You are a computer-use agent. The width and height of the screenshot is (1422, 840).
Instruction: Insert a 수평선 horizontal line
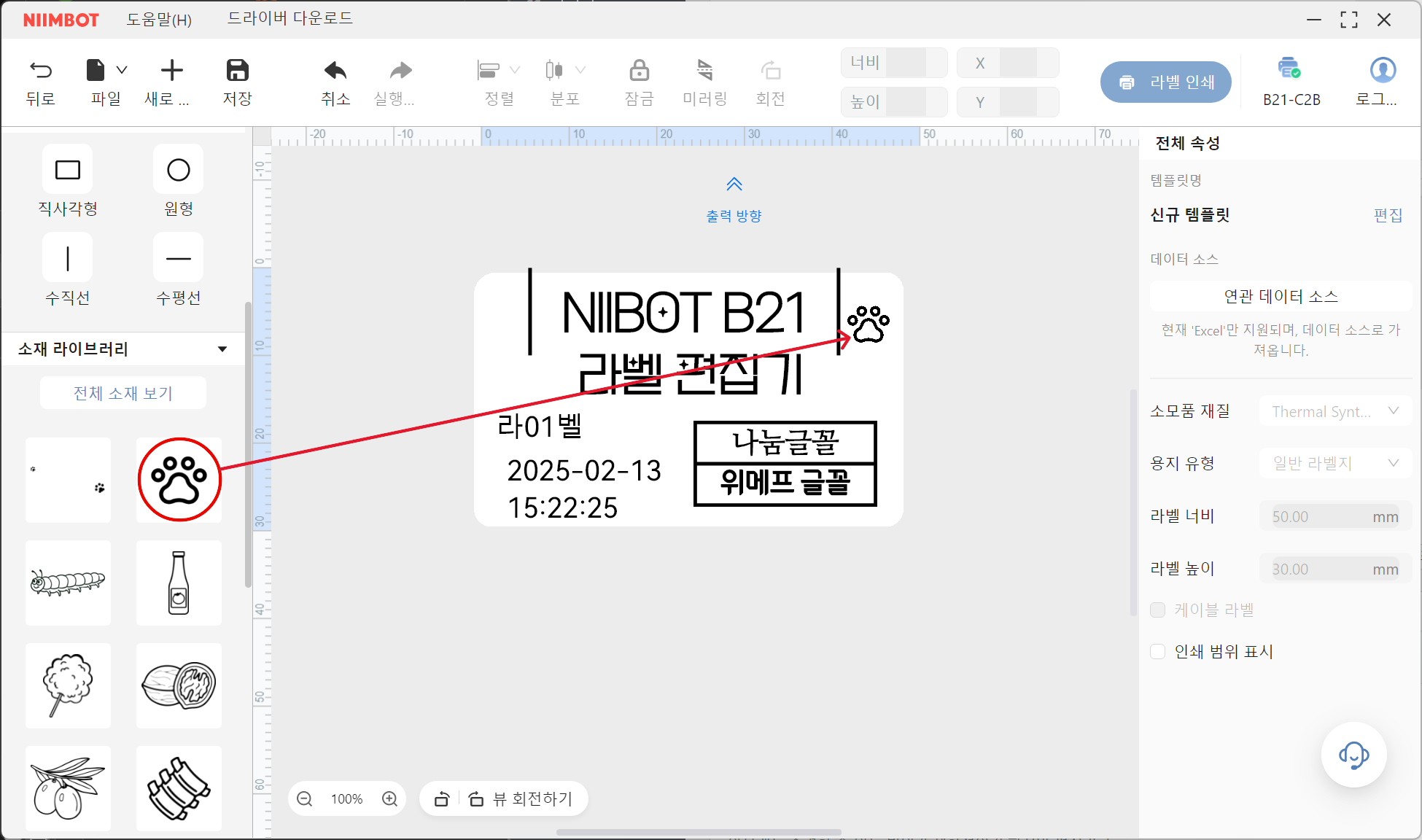click(179, 258)
